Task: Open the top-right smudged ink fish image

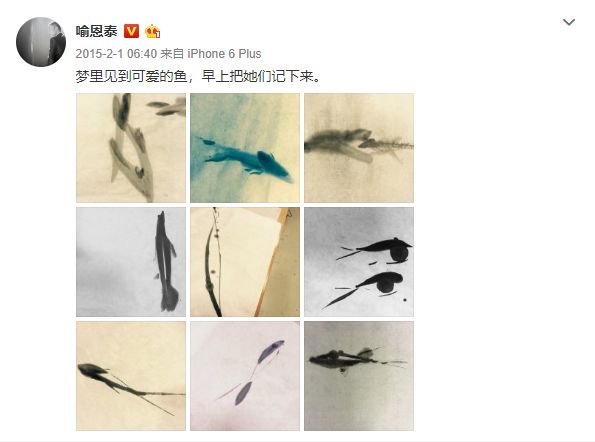Action: pyautogui.click(x=359, y=148)
